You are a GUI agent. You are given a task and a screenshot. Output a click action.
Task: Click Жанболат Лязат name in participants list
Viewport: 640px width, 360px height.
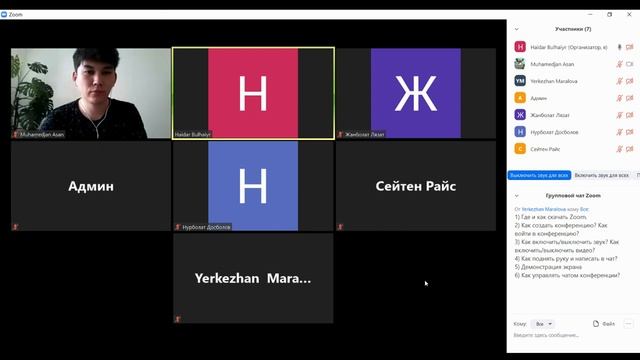[550, 115]
